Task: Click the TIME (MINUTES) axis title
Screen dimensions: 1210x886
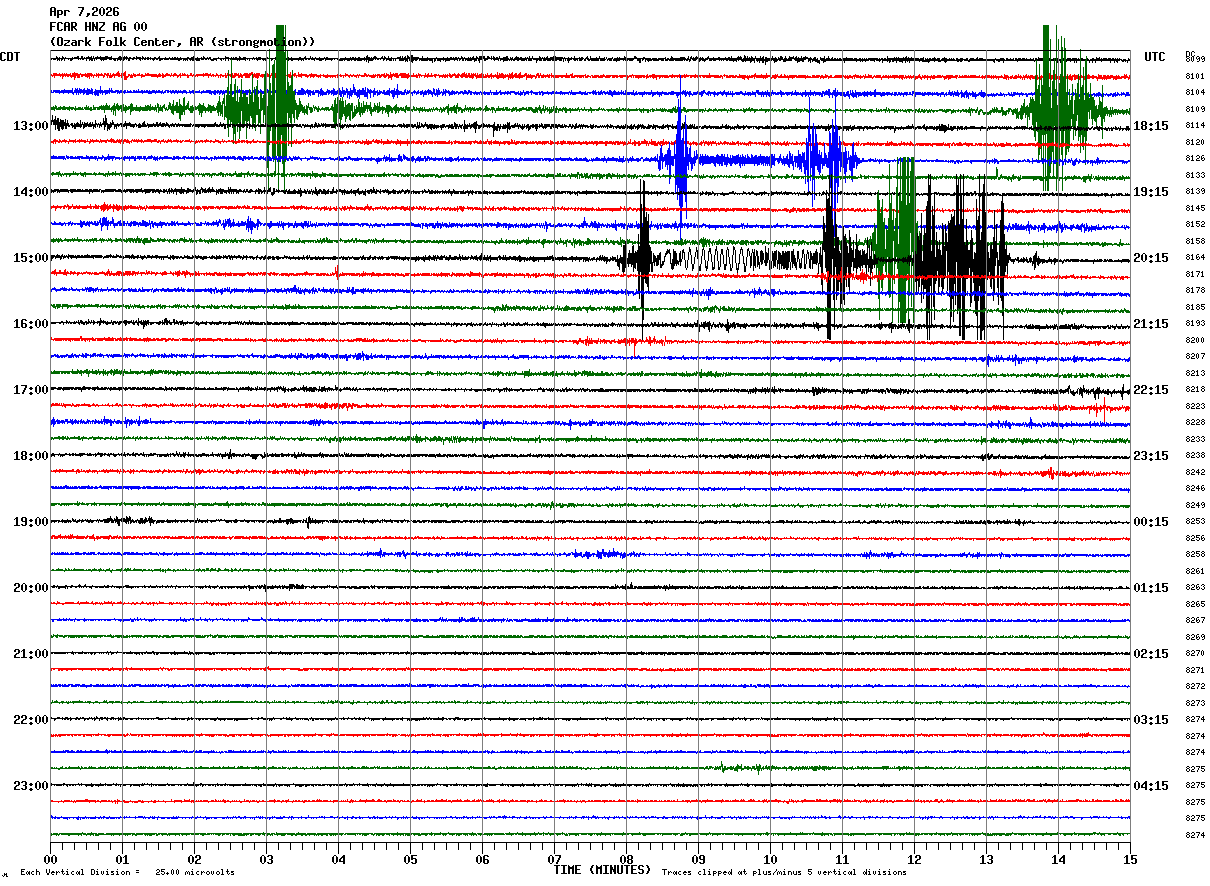Action: 602,870
